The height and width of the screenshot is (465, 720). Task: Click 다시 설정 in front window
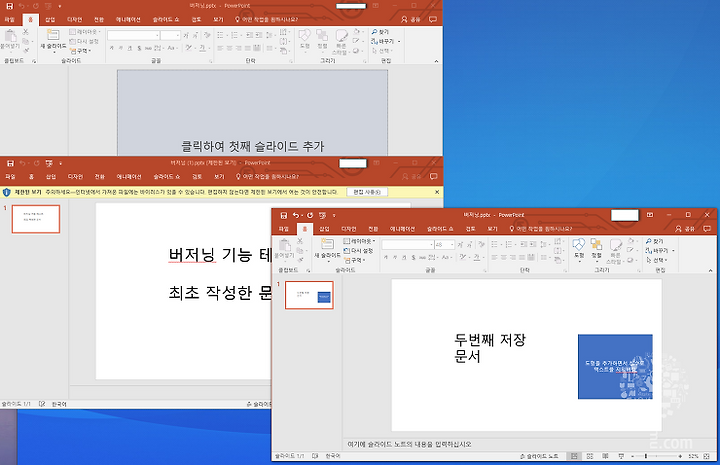358,251
